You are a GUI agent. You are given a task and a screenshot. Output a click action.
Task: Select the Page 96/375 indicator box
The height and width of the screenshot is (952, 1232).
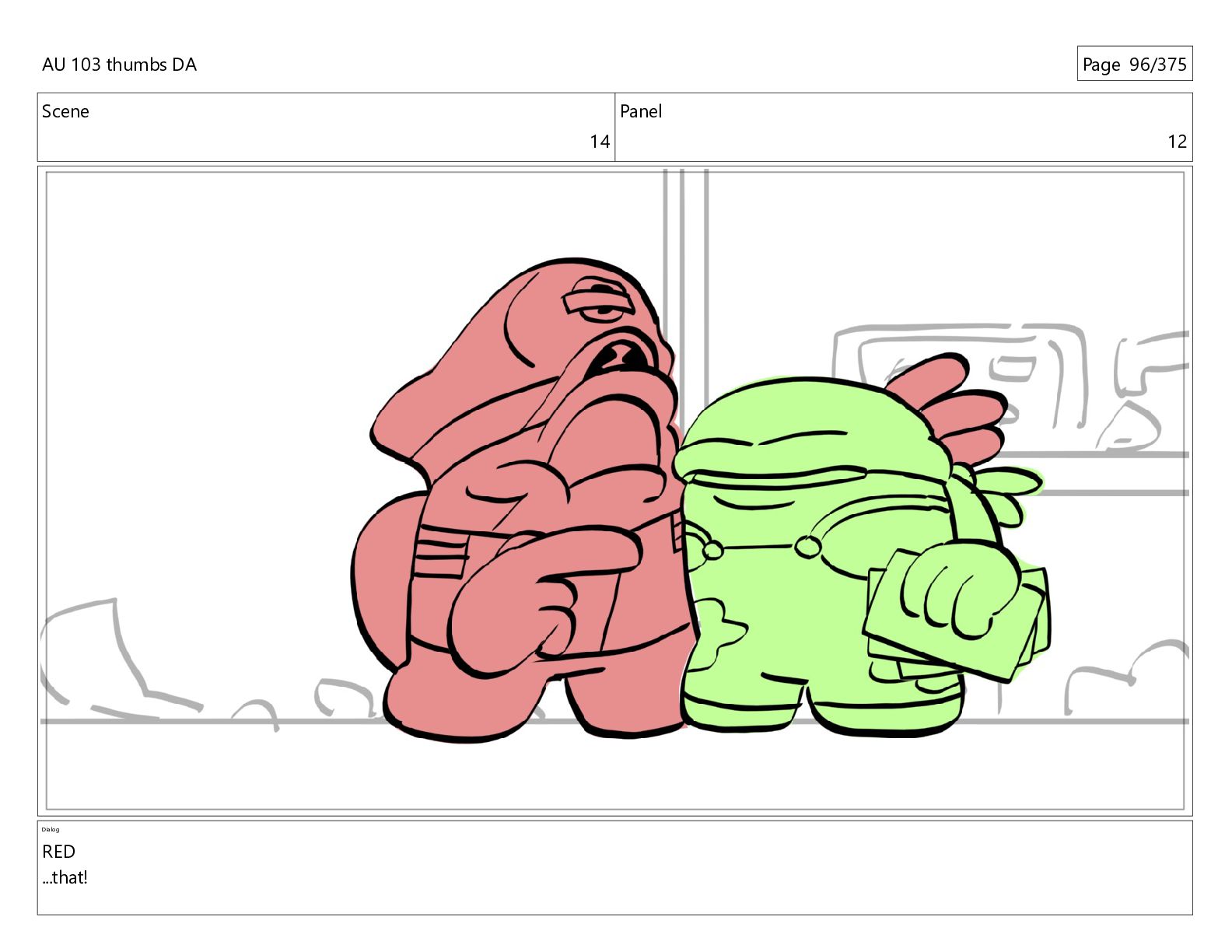[1134, 64]
